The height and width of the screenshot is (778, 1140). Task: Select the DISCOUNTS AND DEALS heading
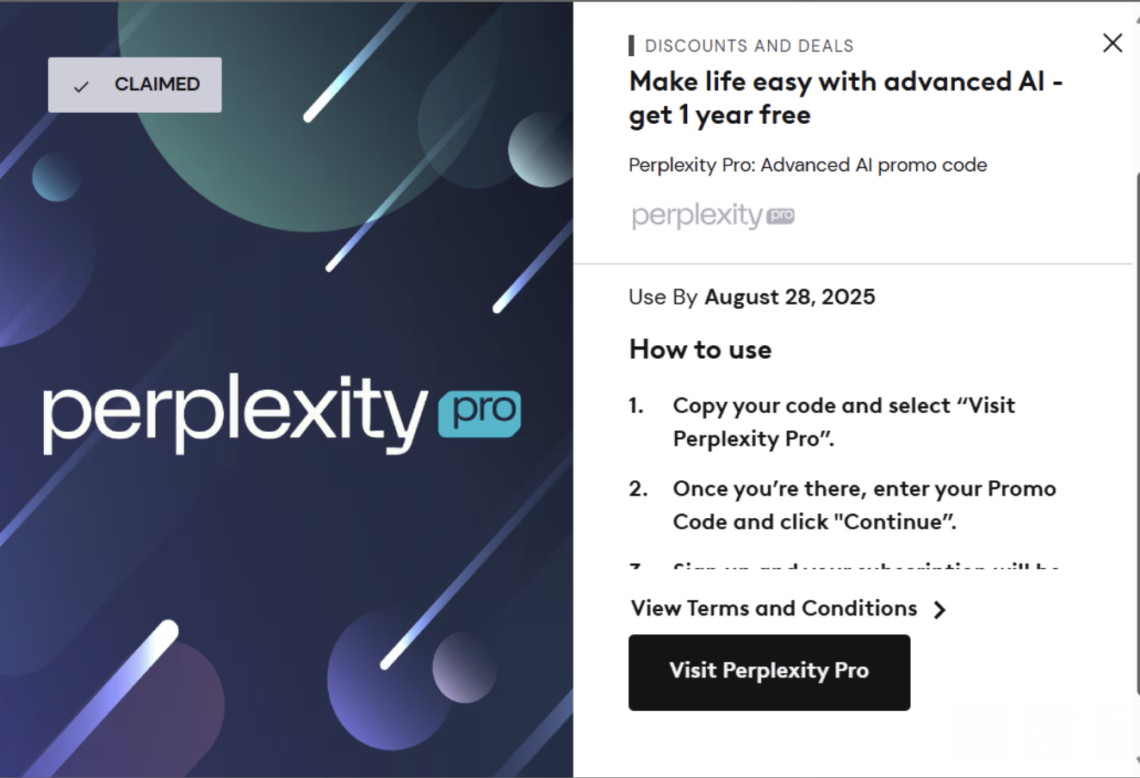[x=750, y=45]
